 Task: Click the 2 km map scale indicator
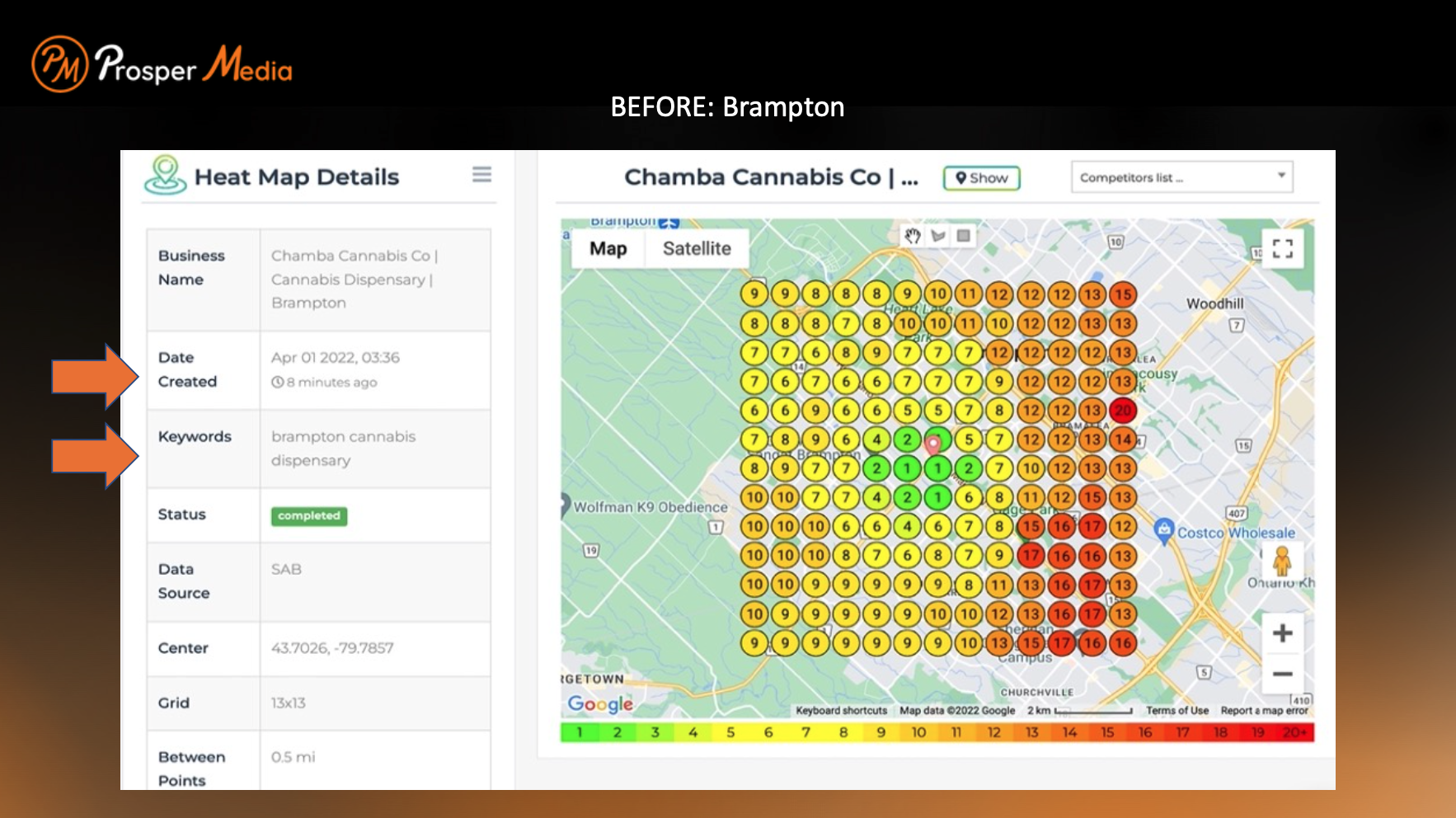click(1079, 711)
